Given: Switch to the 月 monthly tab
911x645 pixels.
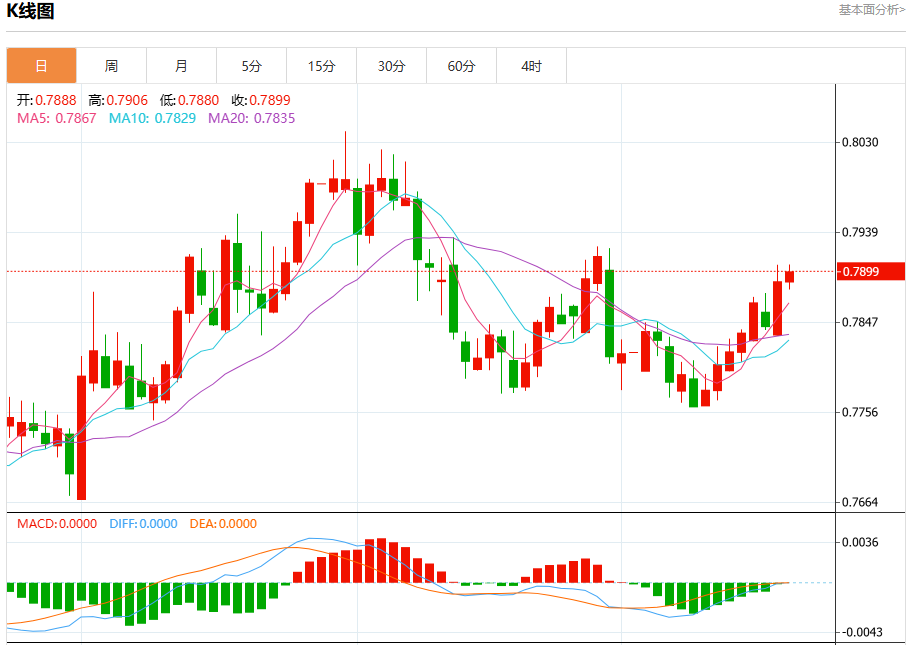Looking at the screenshot, I should click(181, 66).
